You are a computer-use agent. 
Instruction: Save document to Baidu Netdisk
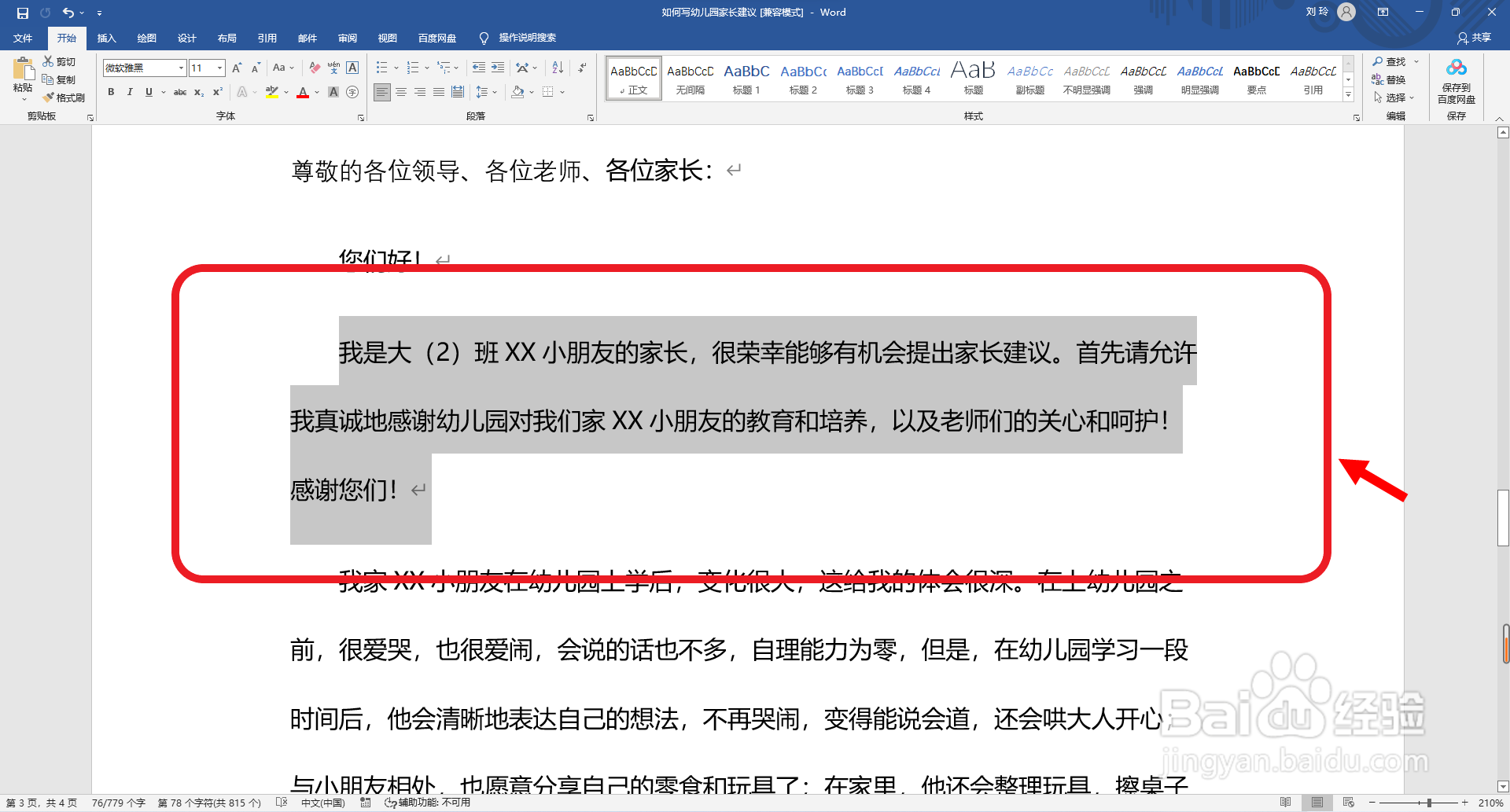pyautogui.click(x=1456, y=83)
